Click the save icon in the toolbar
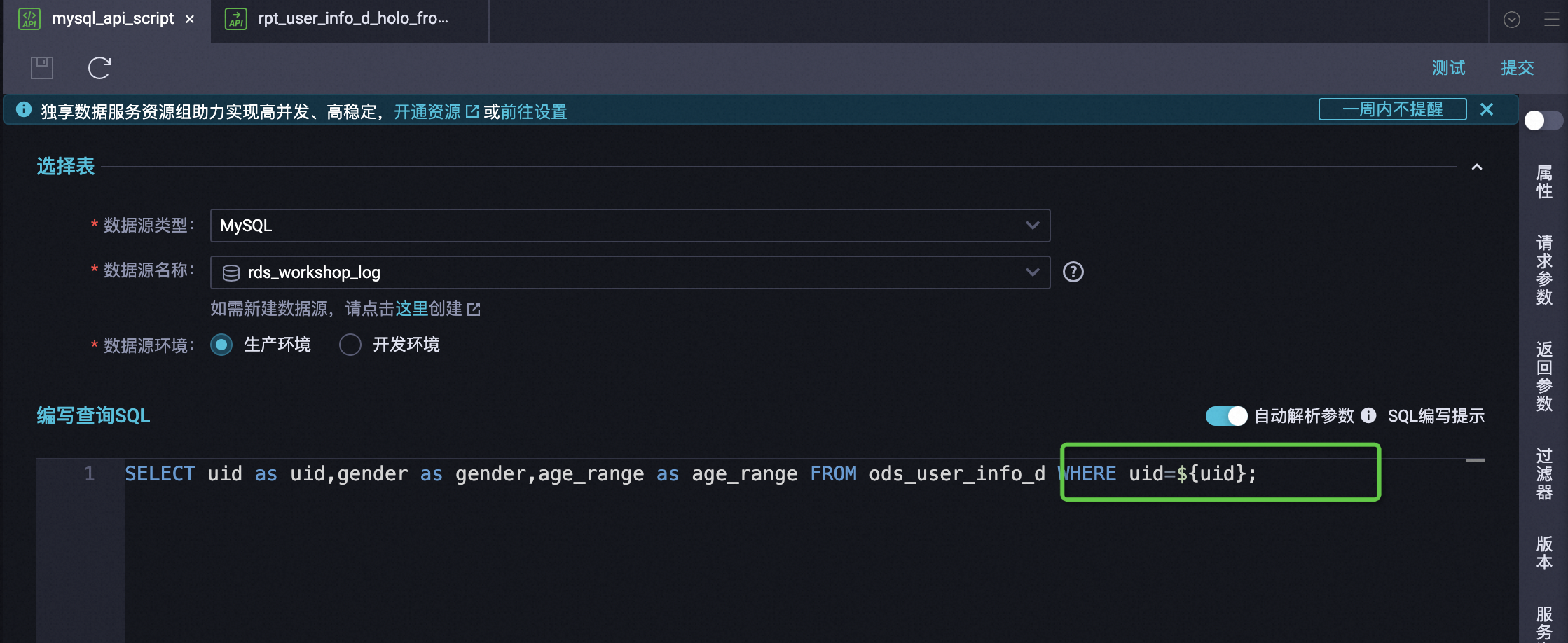 (42, 68)
